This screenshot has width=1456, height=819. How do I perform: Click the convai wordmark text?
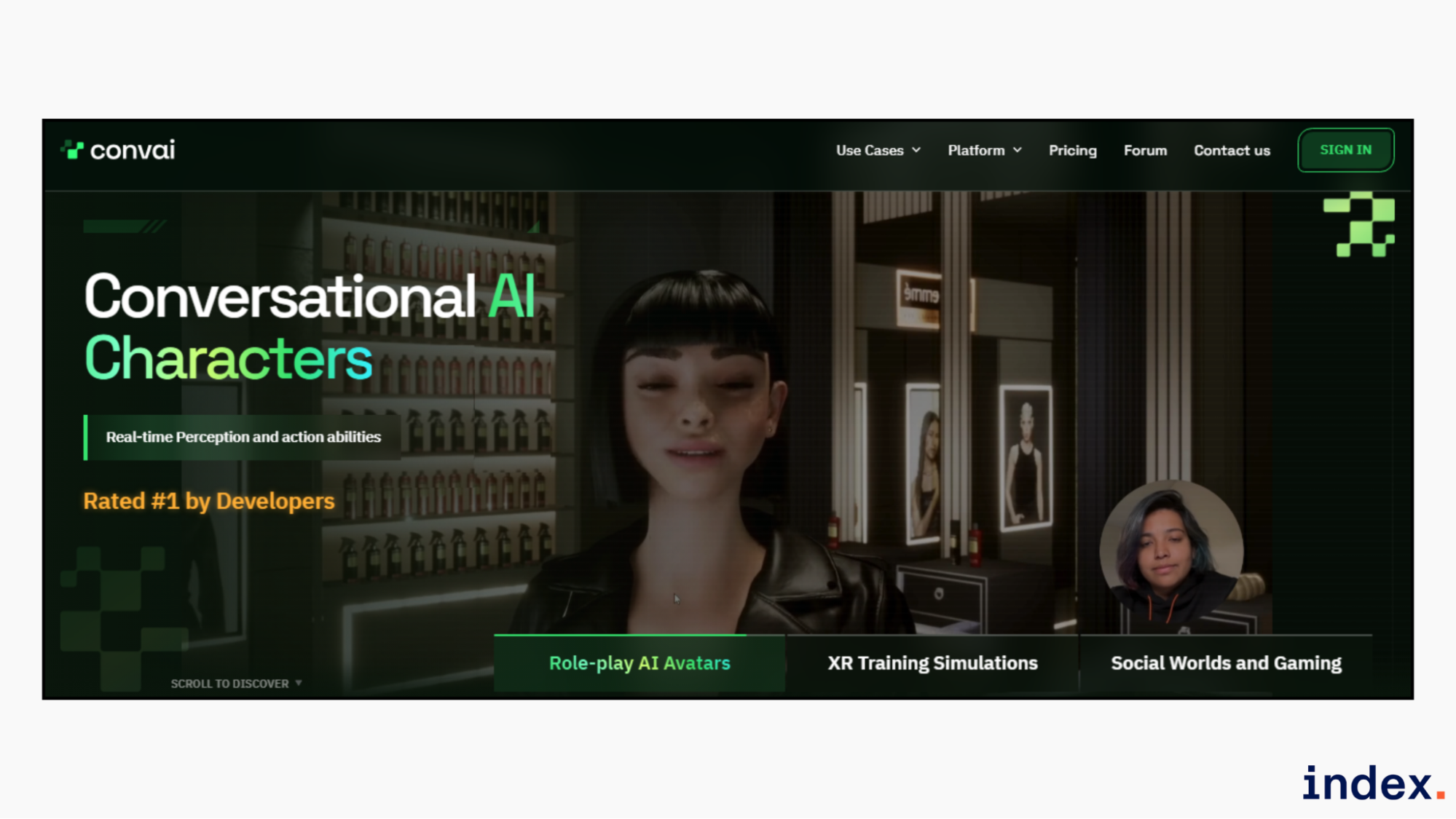coord(133,150)
